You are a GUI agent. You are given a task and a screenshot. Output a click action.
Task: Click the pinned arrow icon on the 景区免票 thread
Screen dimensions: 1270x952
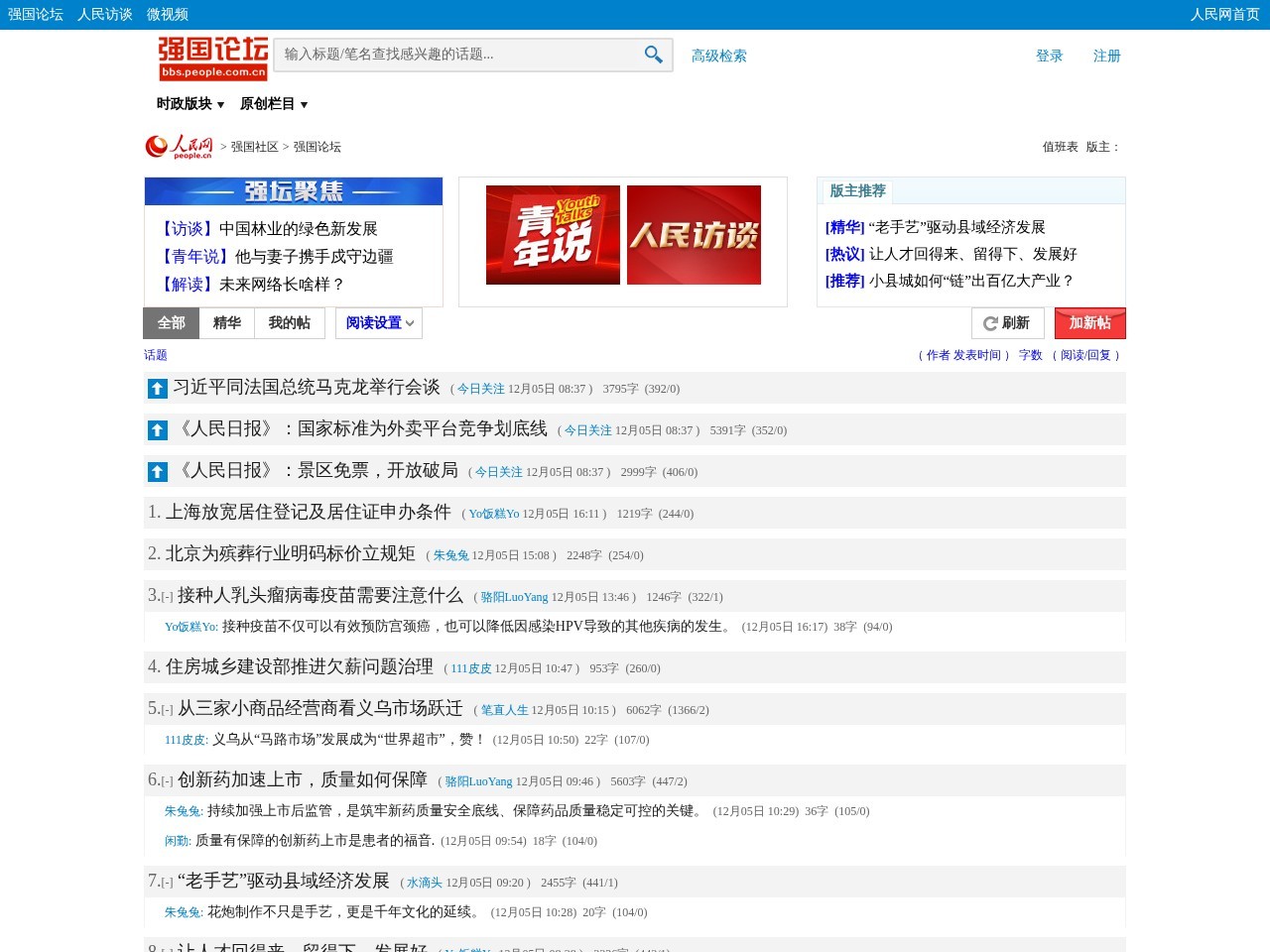click(157, 471)
